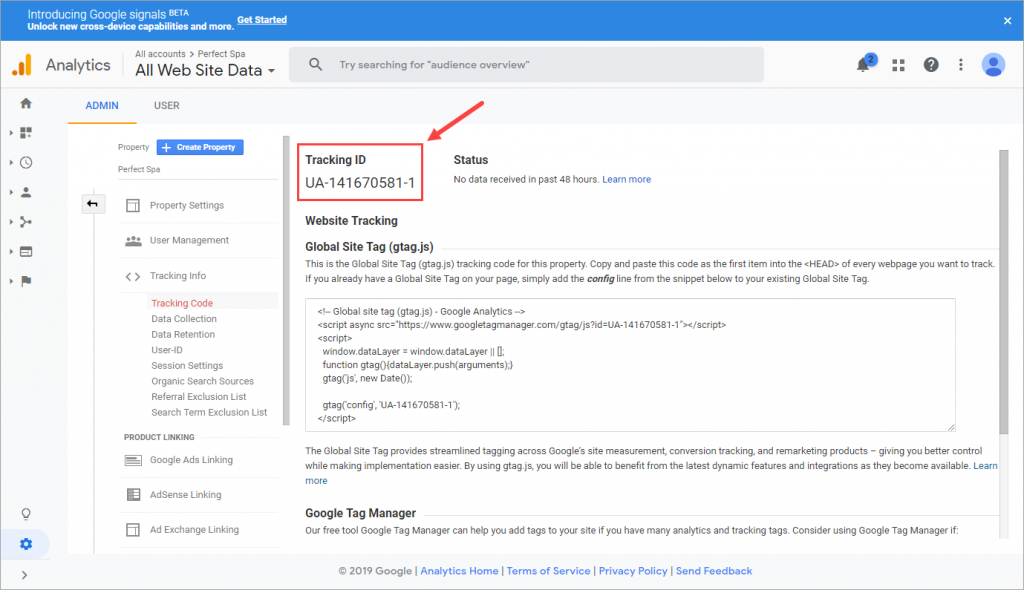
Task: Select Organic Search Sources item
Action: point(202,382)
